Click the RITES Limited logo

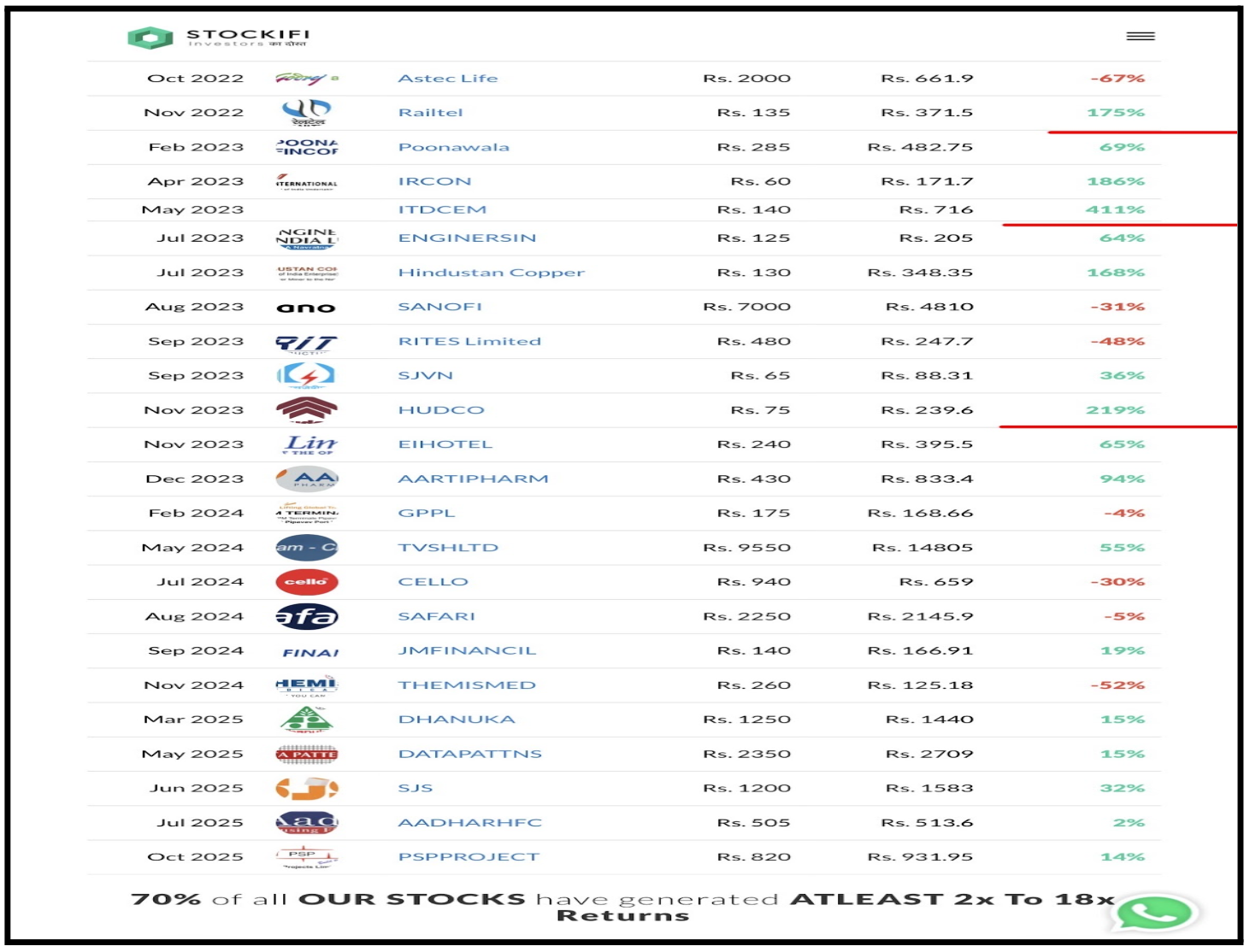[x=307, y=344]
